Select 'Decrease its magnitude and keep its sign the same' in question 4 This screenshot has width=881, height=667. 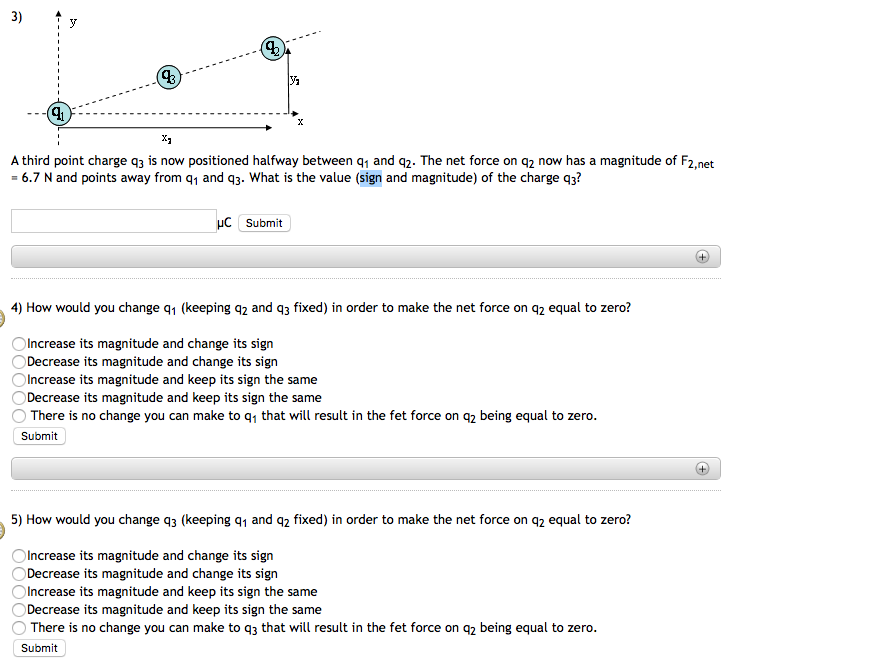18,397
